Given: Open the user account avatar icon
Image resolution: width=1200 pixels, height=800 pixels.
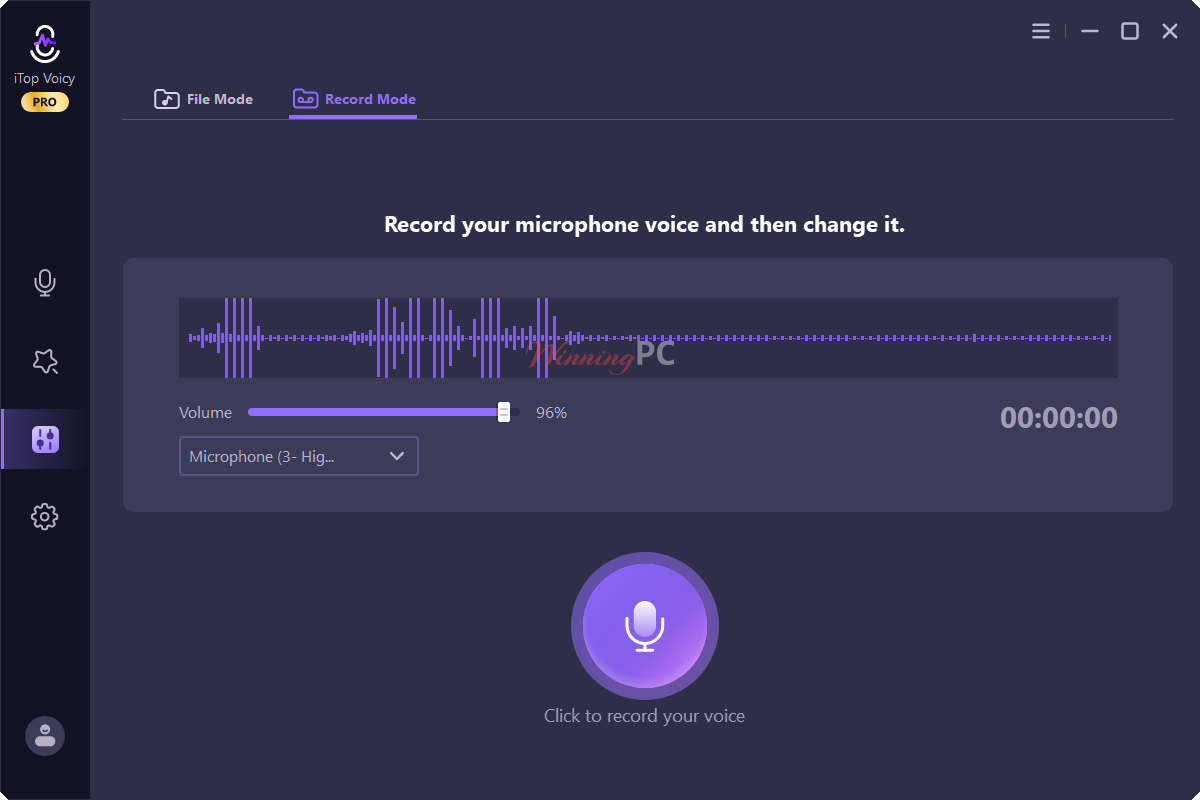Looking at the screenshot, I should click(45, 736).
